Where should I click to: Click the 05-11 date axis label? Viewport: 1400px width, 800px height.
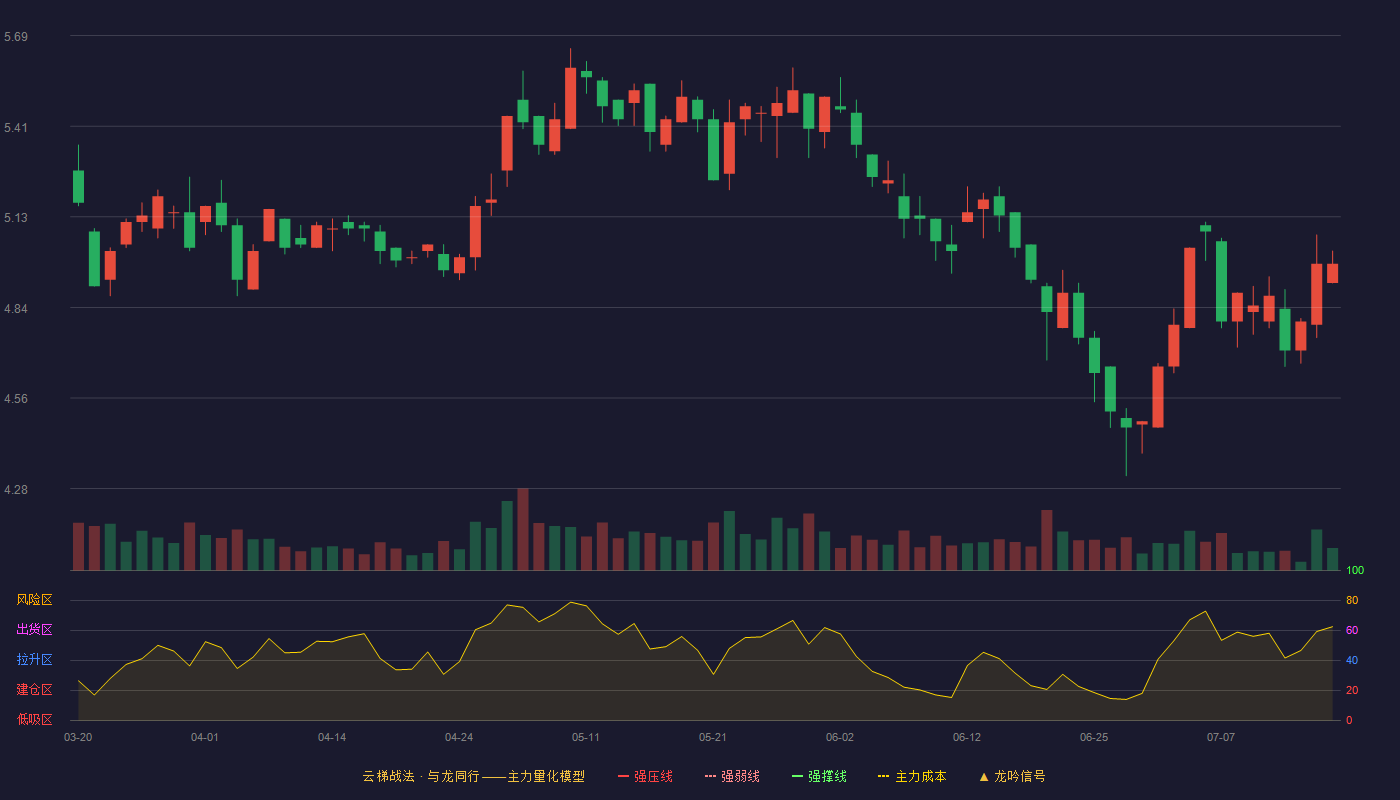pyautogui.click(x=586, y=737)
